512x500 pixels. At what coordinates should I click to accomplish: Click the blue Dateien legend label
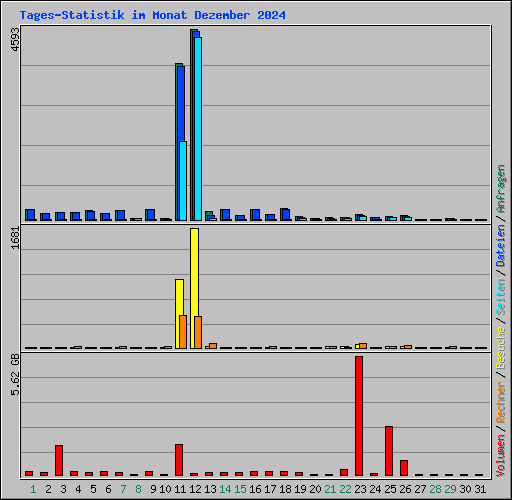(501, 246)
